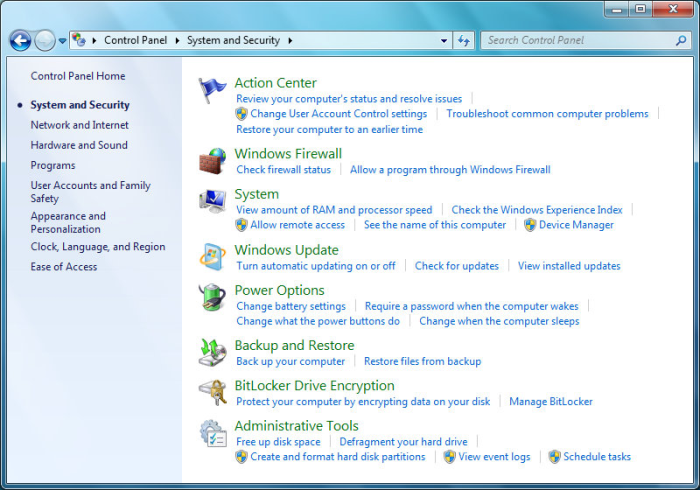This screenshot has height=490, width=700.
Task: Open the Network and Internet category
Action: click(x=79, y=125)
